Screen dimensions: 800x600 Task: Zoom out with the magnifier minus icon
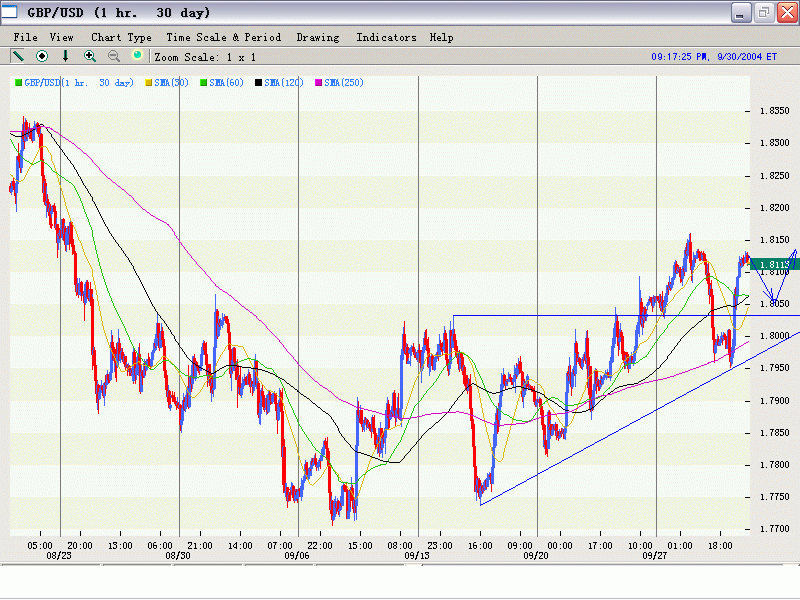click(114, 56)
